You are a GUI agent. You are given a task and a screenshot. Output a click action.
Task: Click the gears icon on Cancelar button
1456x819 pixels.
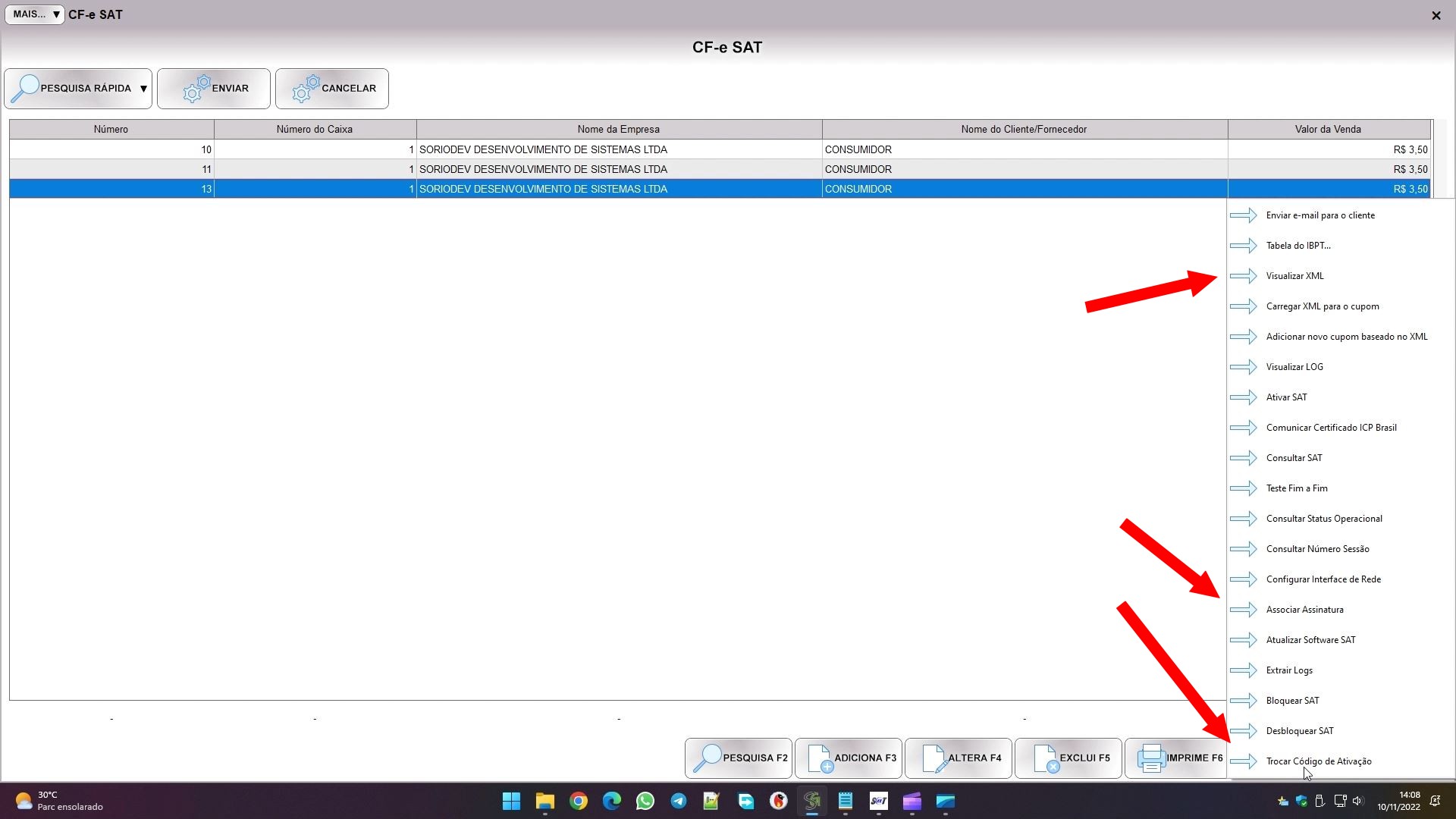pos(306,89)
